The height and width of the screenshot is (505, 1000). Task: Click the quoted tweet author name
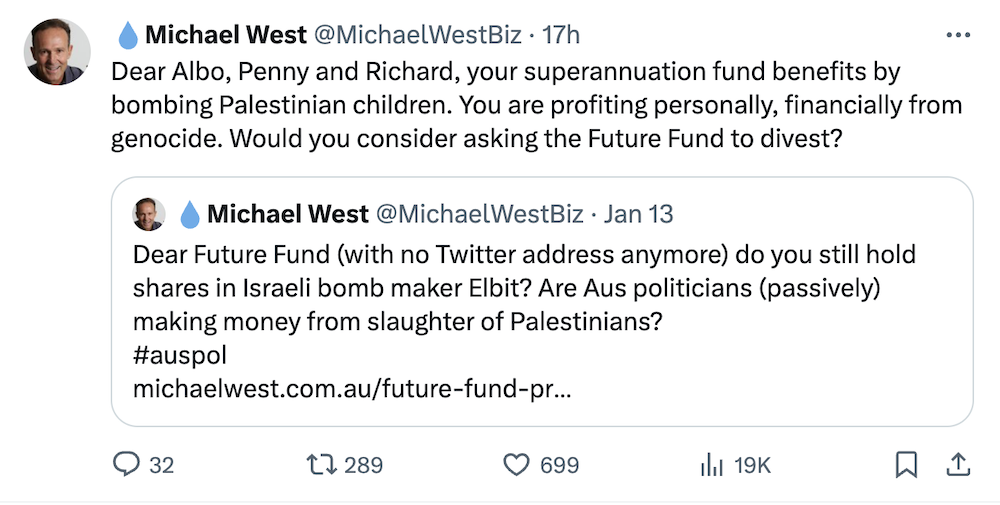click(287, 214)
